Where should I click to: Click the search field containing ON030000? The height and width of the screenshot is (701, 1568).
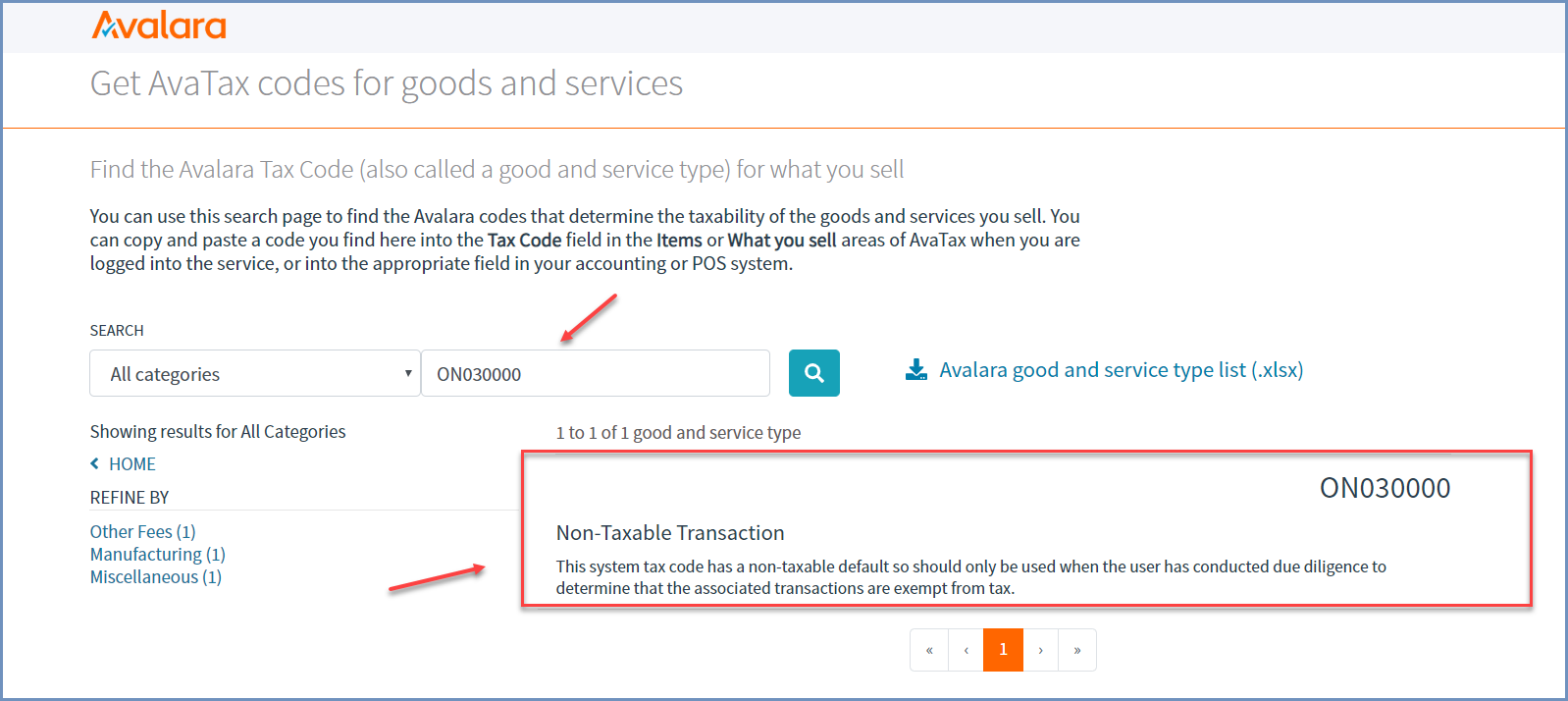596,373
